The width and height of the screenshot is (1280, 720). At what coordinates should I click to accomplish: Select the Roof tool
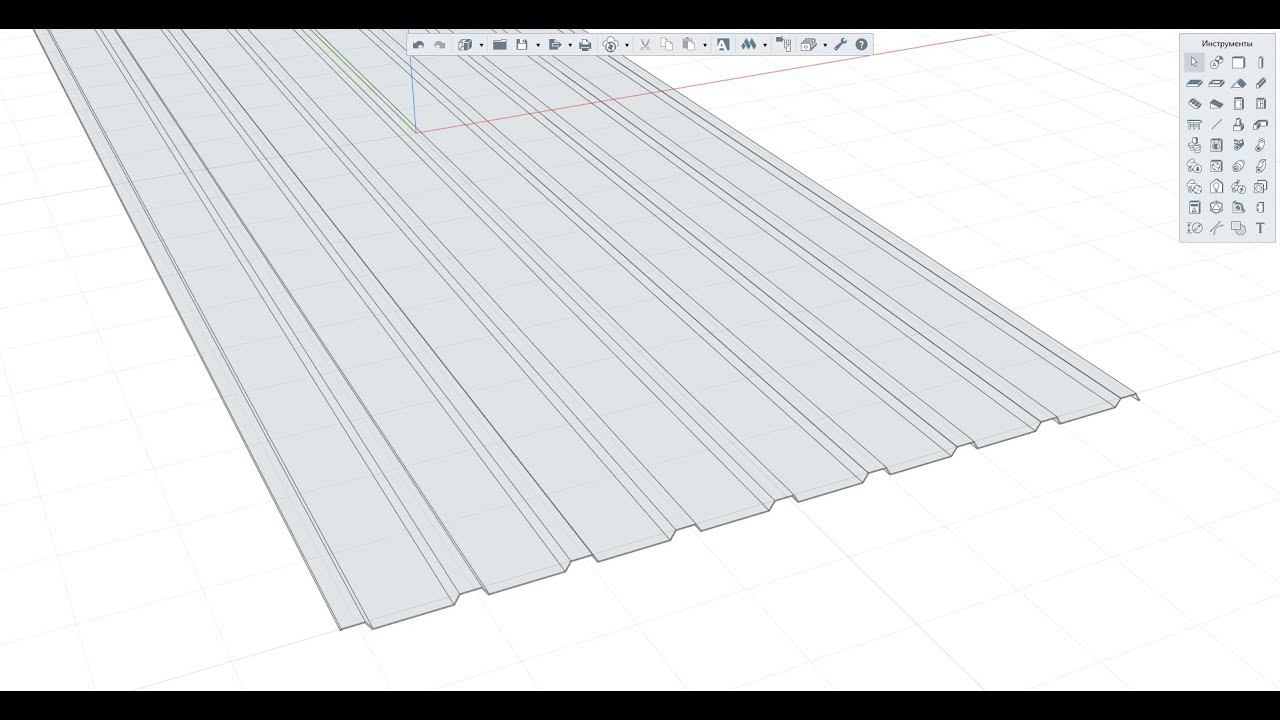pos(1238,83)
